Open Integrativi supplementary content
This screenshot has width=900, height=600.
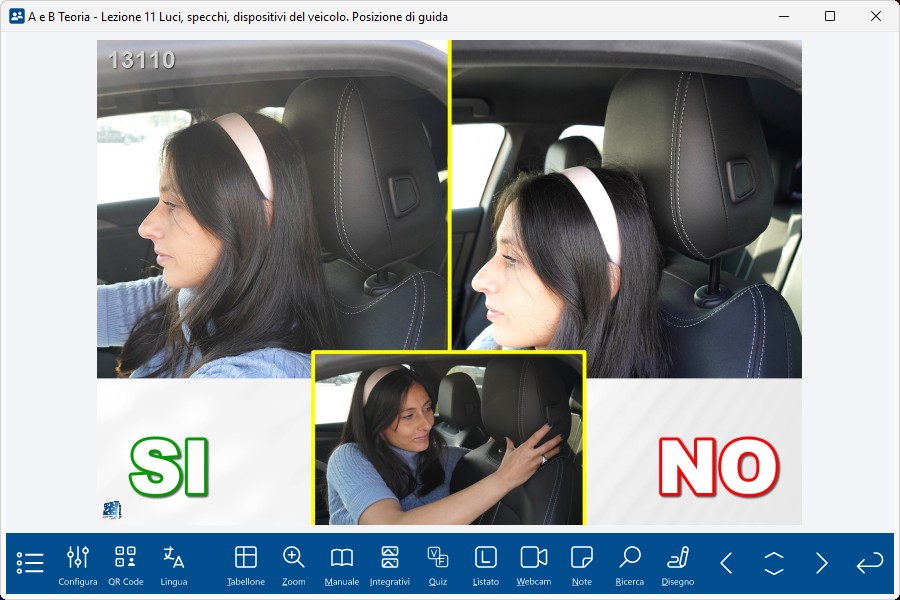pyautogui.click(x=390, y=565)
